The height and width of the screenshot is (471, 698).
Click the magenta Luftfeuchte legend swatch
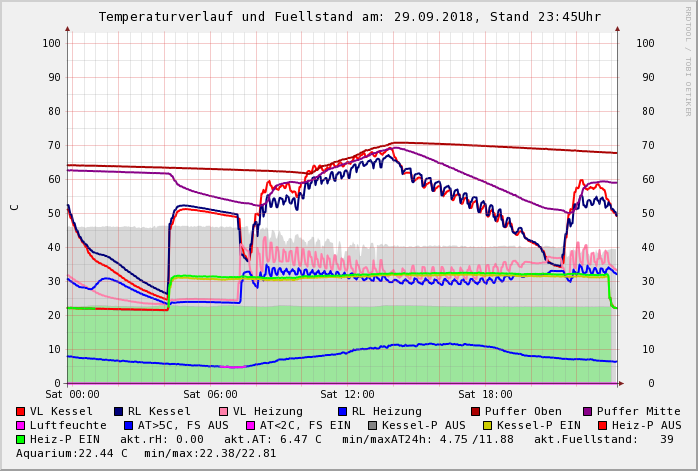[x=21, y=425]
